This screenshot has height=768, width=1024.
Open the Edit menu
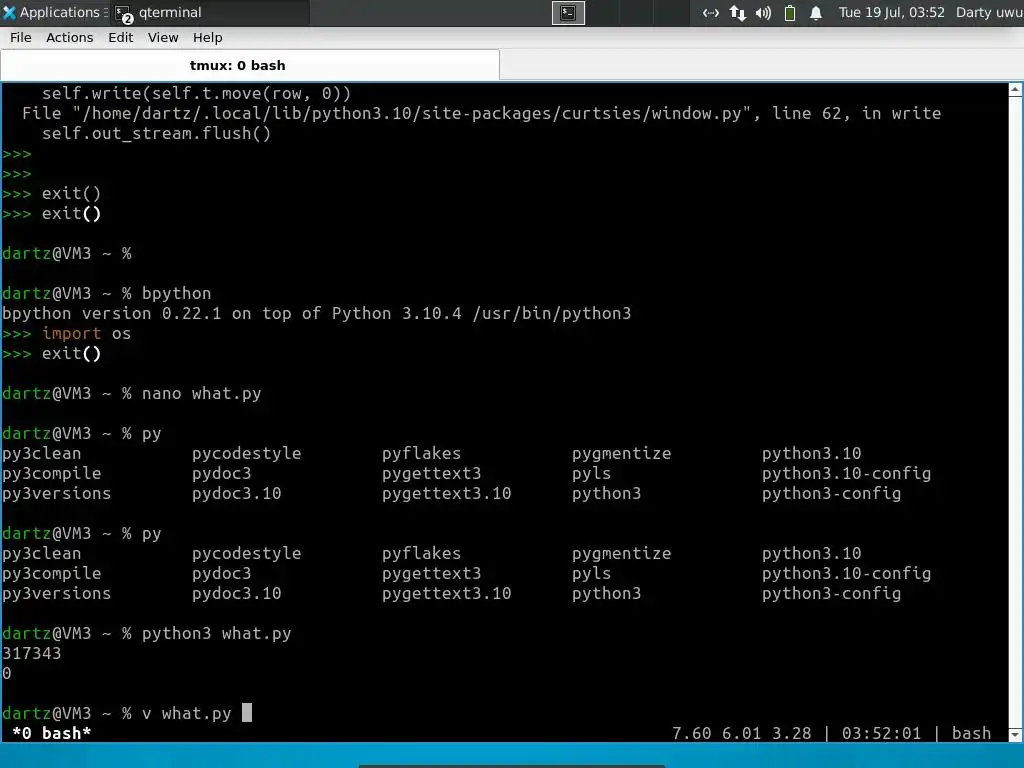121,38
